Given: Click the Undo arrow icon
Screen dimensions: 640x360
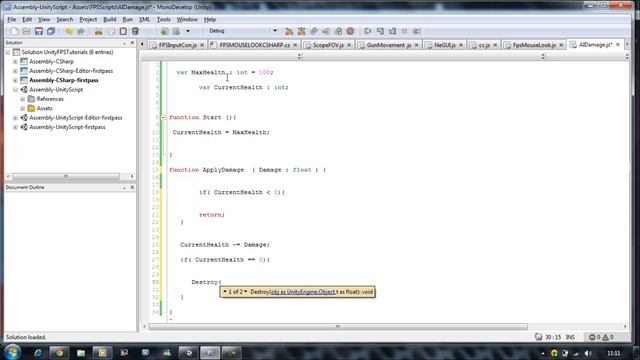Looking at the screenshot, I should coord(69,31).
